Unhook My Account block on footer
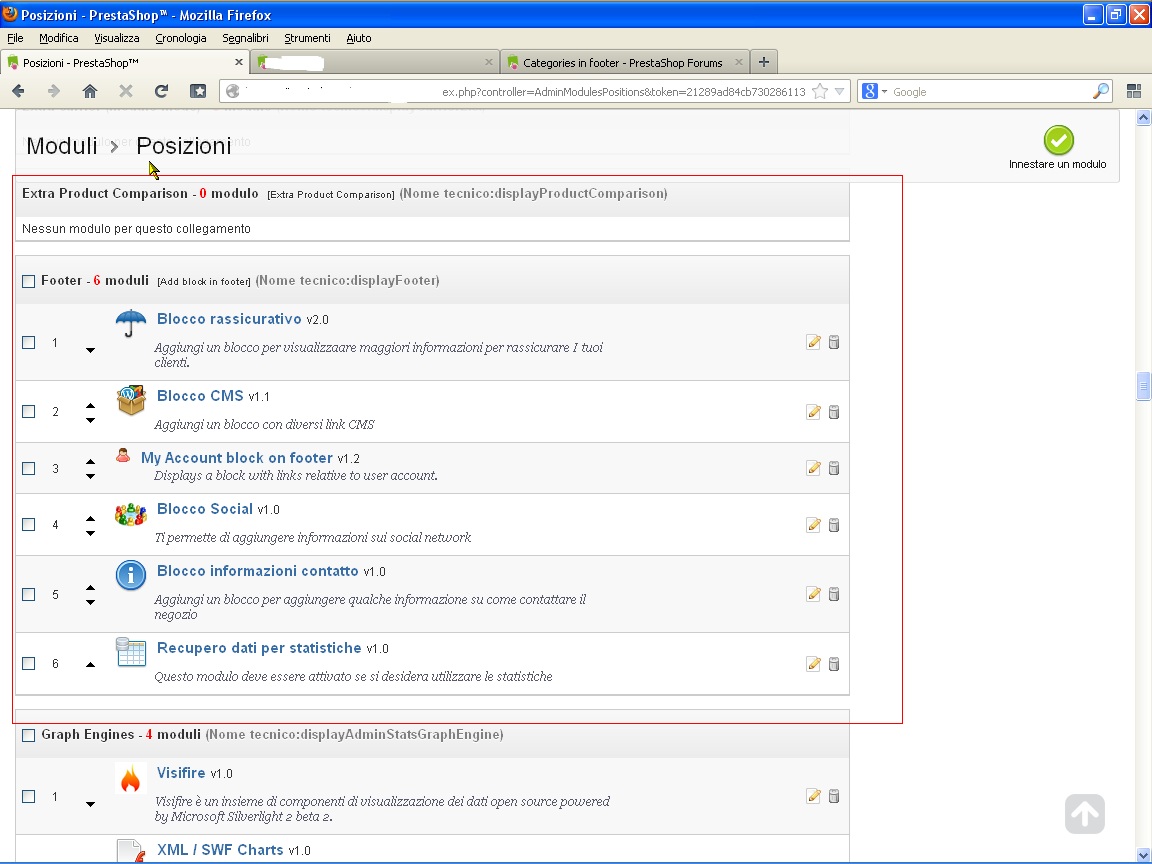1152x864 pixels. [x=834, y=468]
